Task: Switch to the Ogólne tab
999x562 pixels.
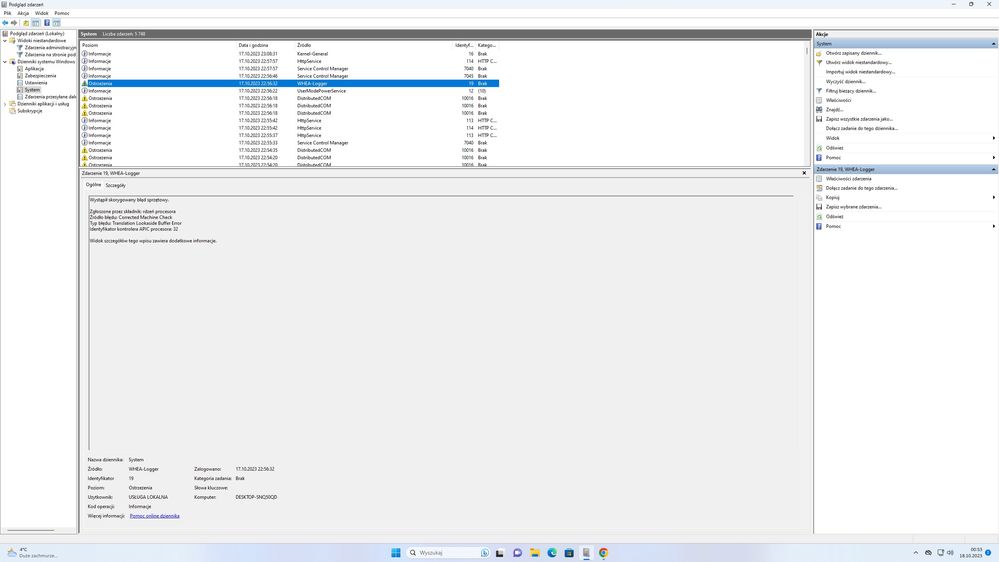Action: pos(94,185)
